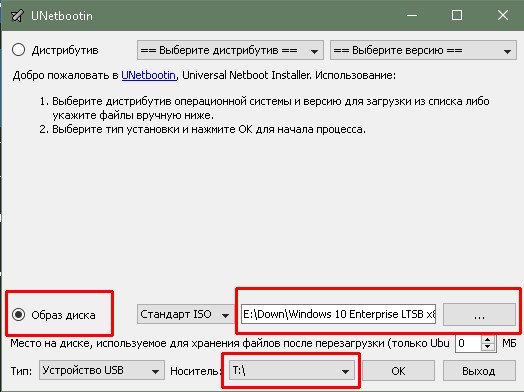Image resolution: width=524 pixels, height=392 pixels.
Task: Close the UNetbootin window
Action: click(x=503, y=15)
